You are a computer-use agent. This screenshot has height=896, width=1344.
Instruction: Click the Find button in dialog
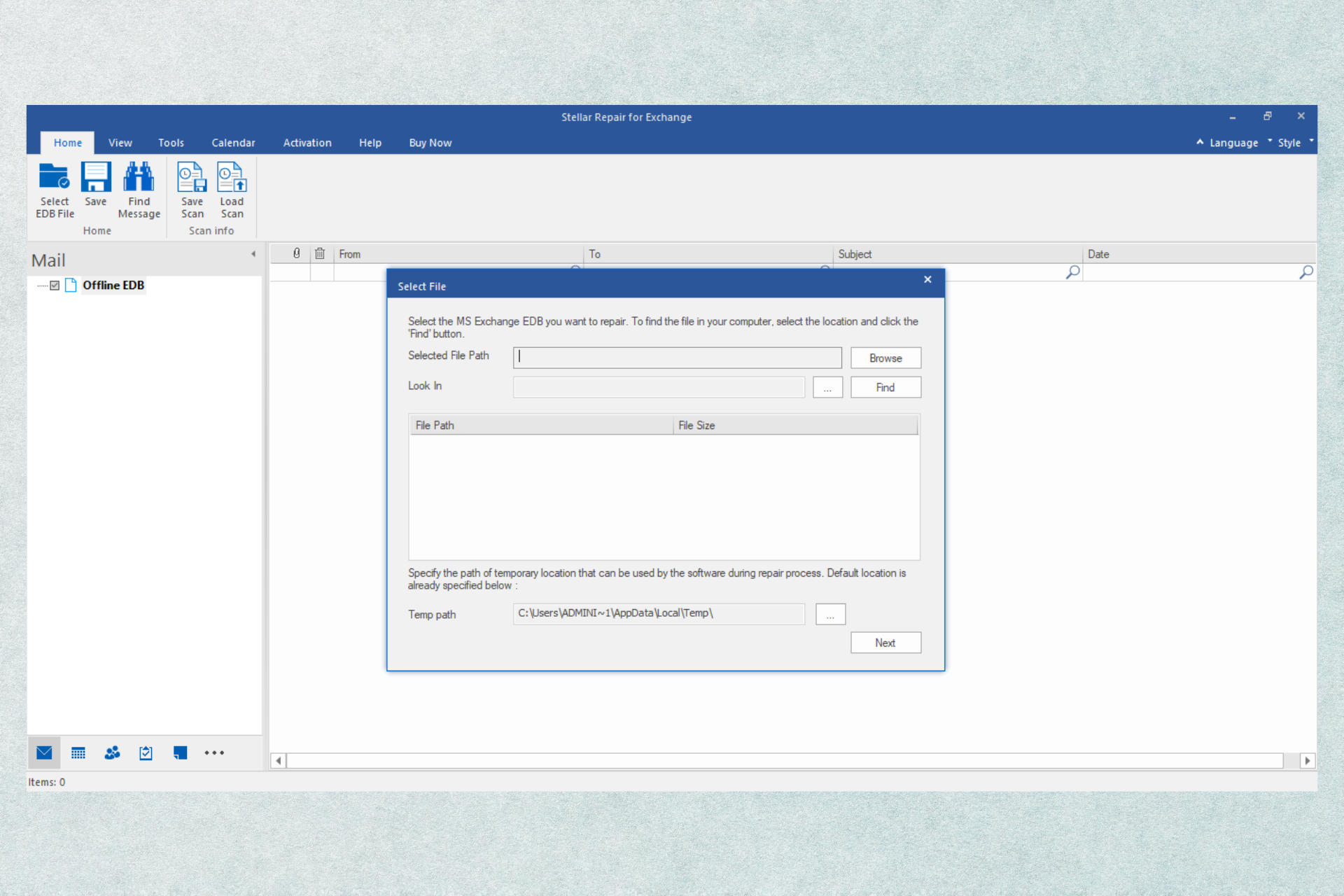[885, 387]
